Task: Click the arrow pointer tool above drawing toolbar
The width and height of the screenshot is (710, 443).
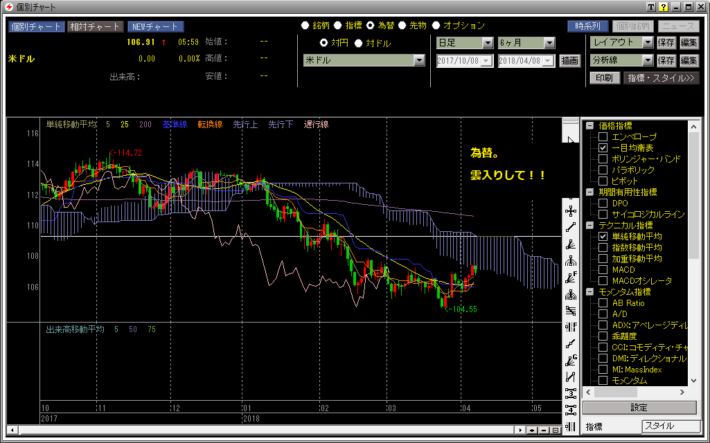Action: [x=570, y=140]
